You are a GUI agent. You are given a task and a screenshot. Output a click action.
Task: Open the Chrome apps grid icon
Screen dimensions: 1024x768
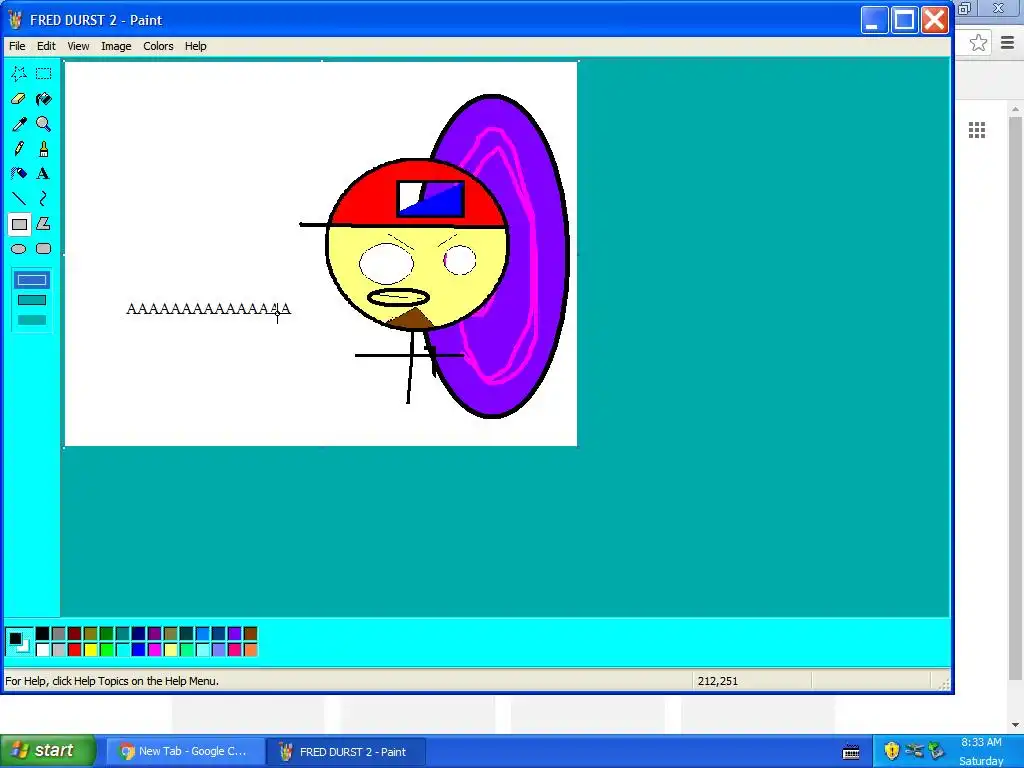coord(977,130)
